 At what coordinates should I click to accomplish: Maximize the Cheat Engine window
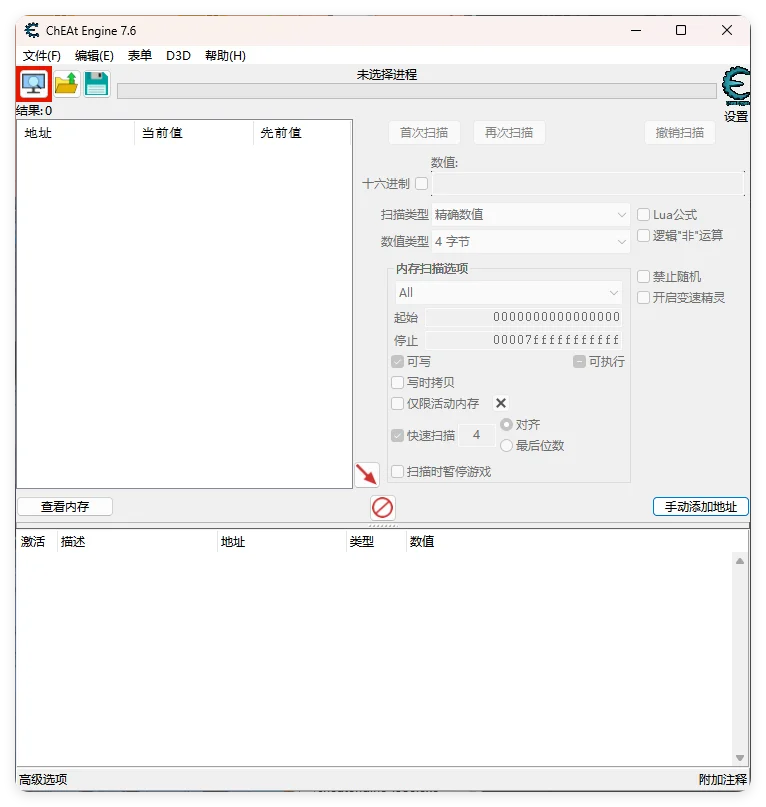tap(681, 30)
